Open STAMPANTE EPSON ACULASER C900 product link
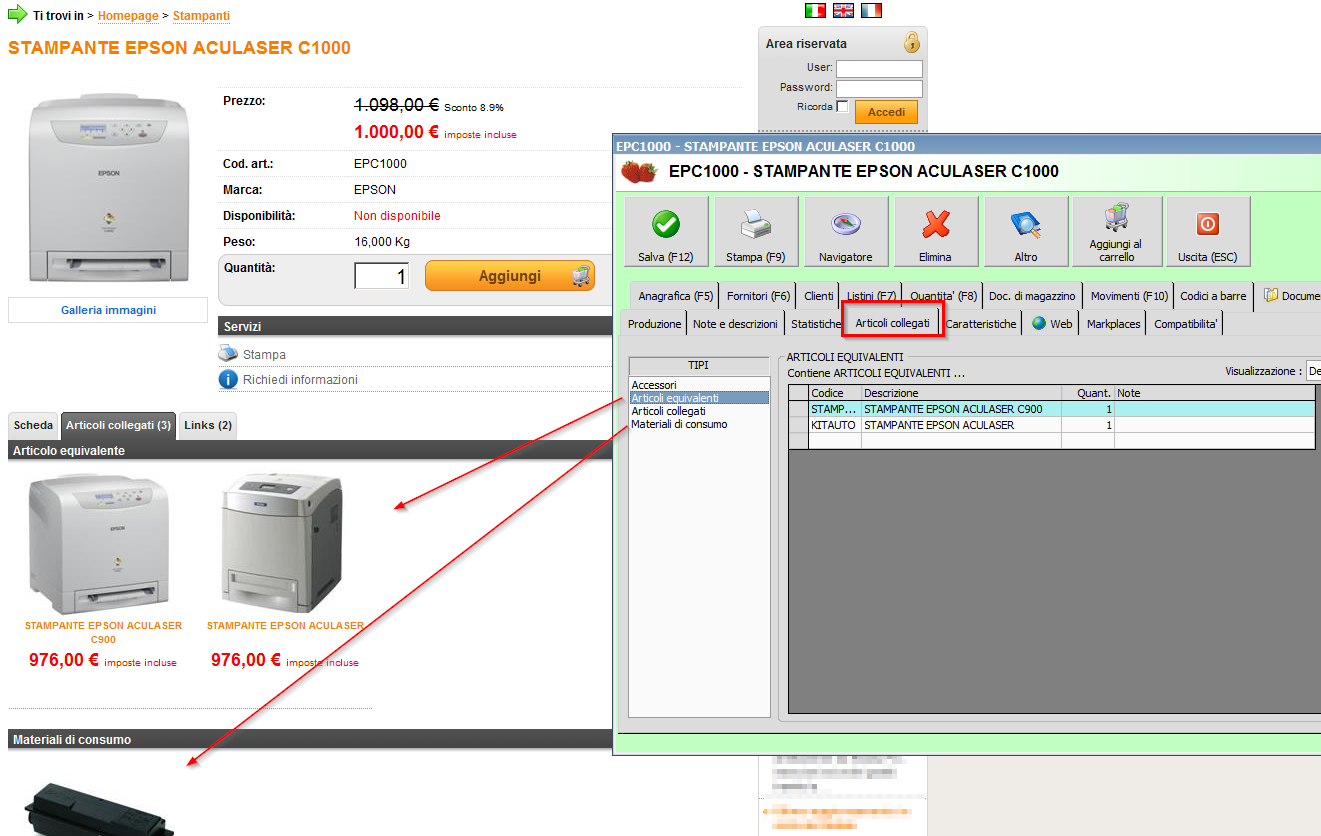The height and width of the screenshot is (836, 1321). point(103,632)
